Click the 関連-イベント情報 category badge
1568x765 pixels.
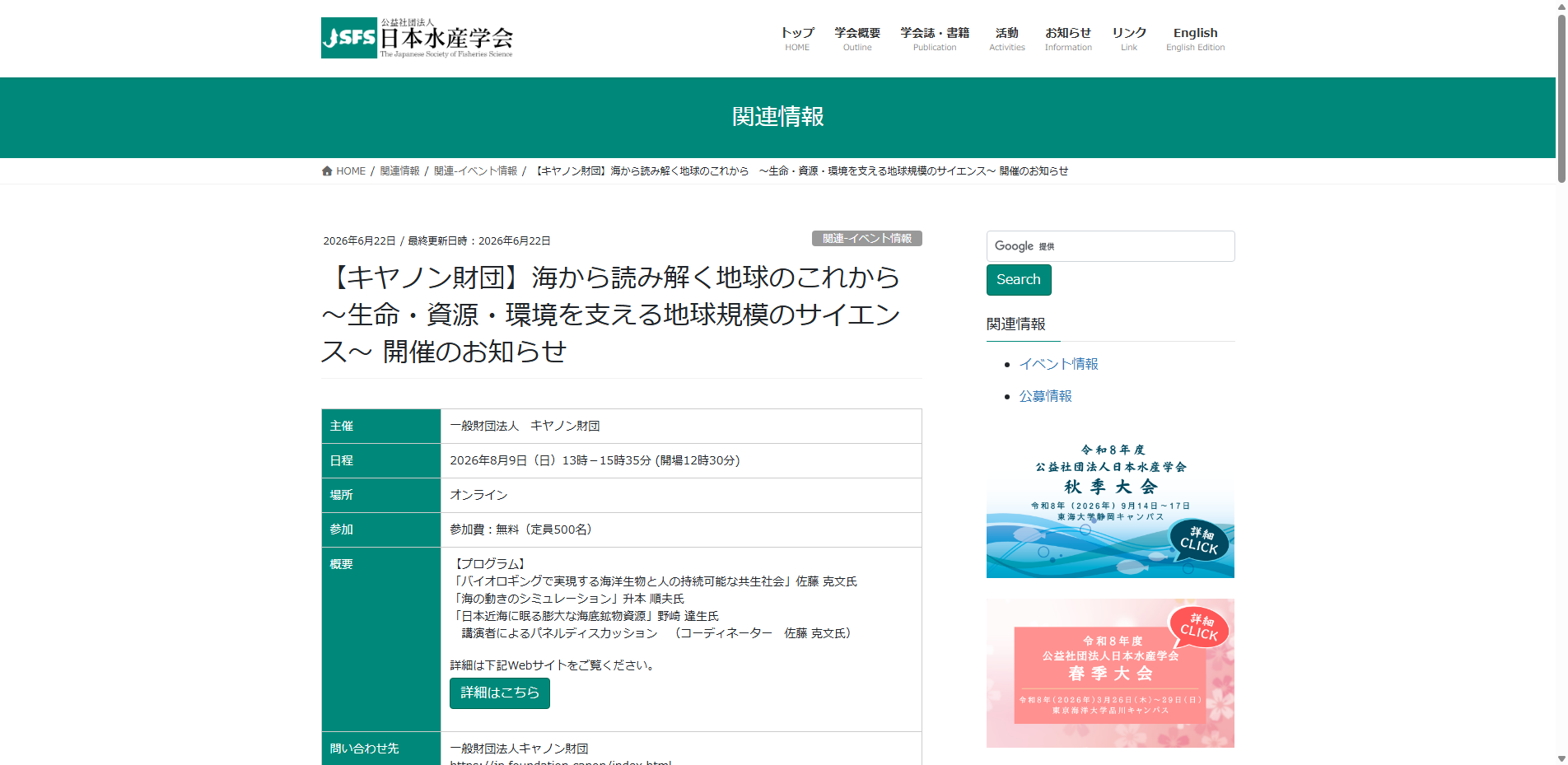click(867, 239)
